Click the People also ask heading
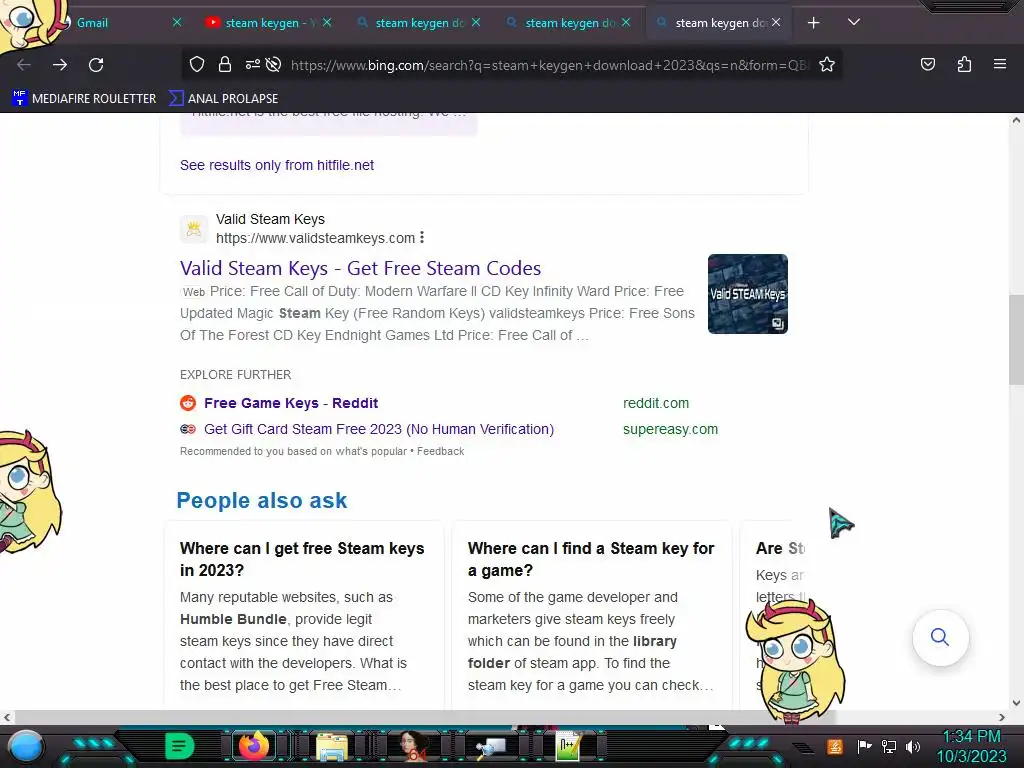 (261, 501)
